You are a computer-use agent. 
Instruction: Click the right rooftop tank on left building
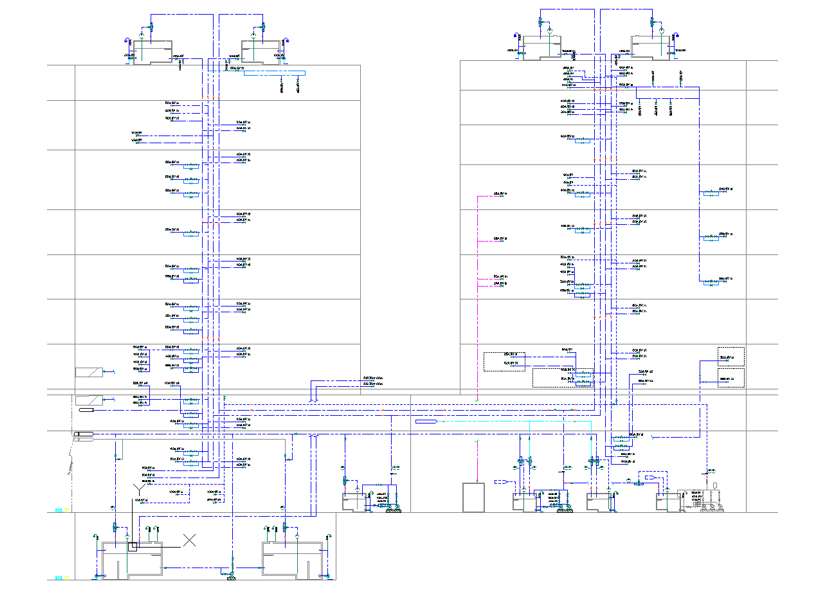(261, 52)
